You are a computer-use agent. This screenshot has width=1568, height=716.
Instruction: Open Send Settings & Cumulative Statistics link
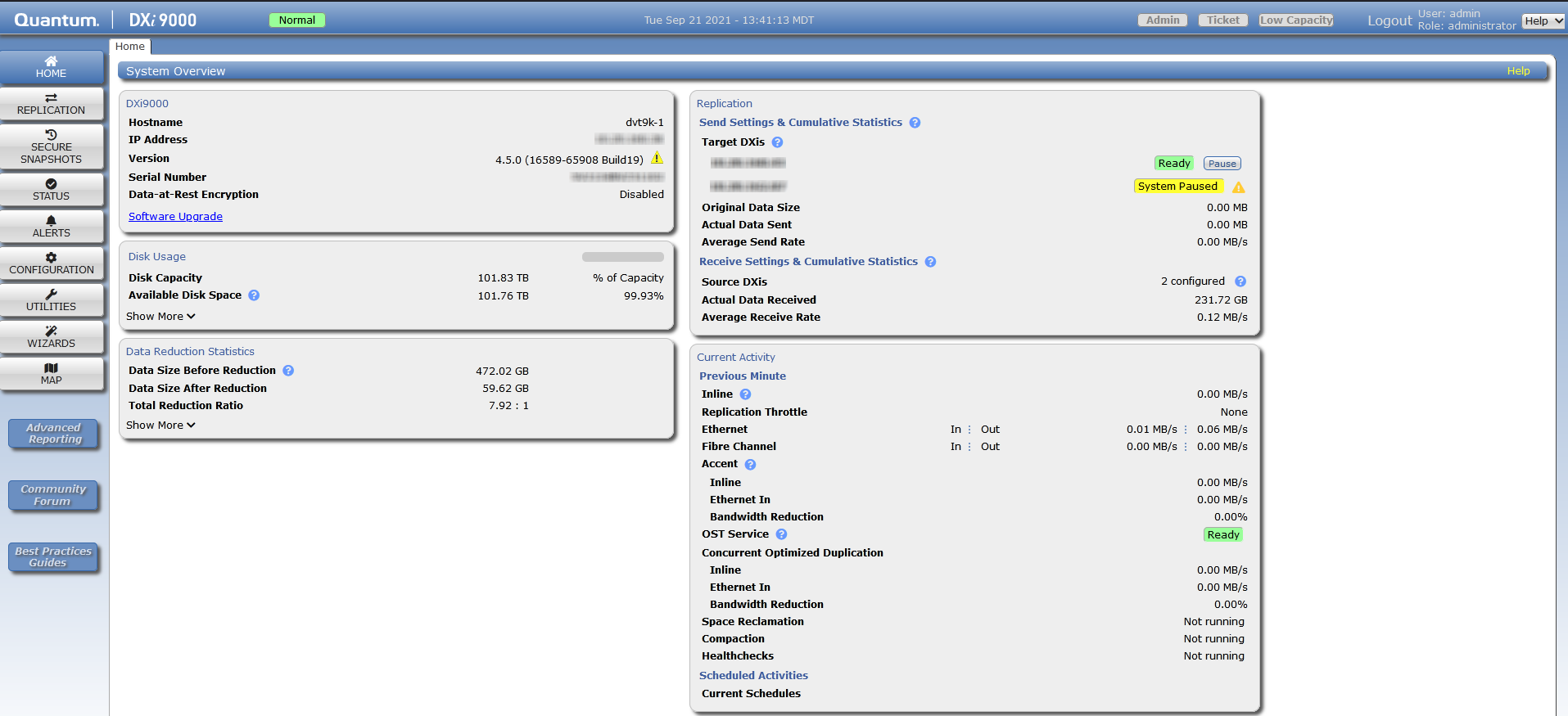(801, 123)
